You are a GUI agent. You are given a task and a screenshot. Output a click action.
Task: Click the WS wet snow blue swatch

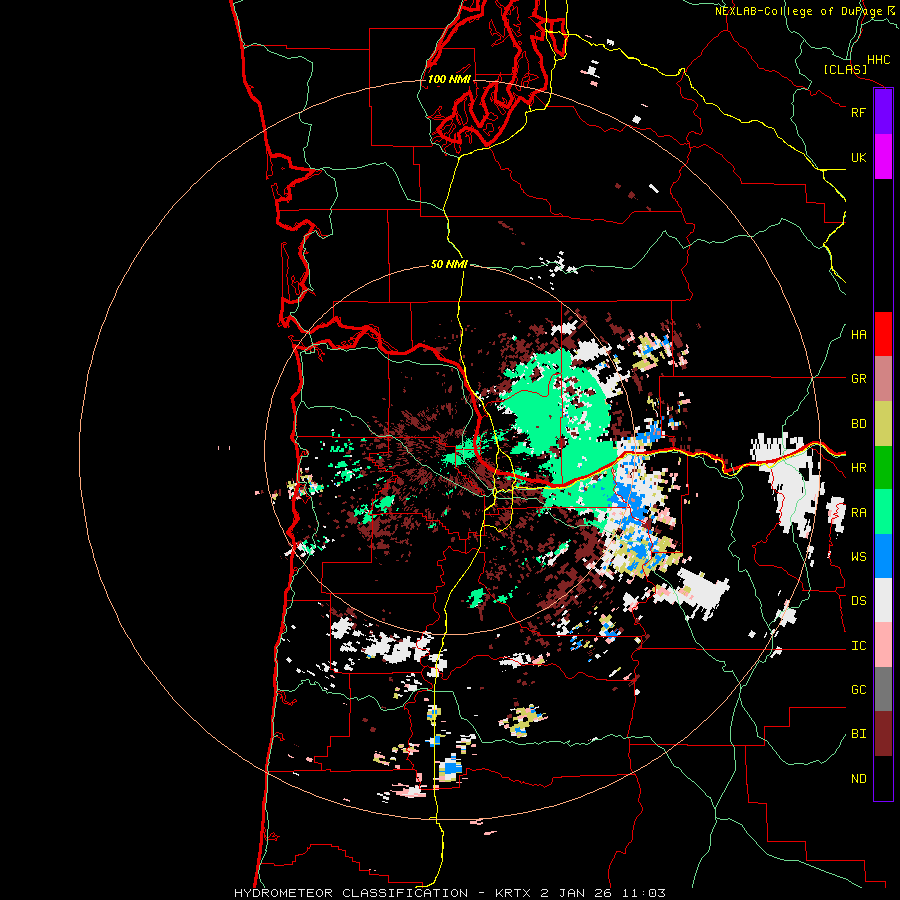coord(883,556)
